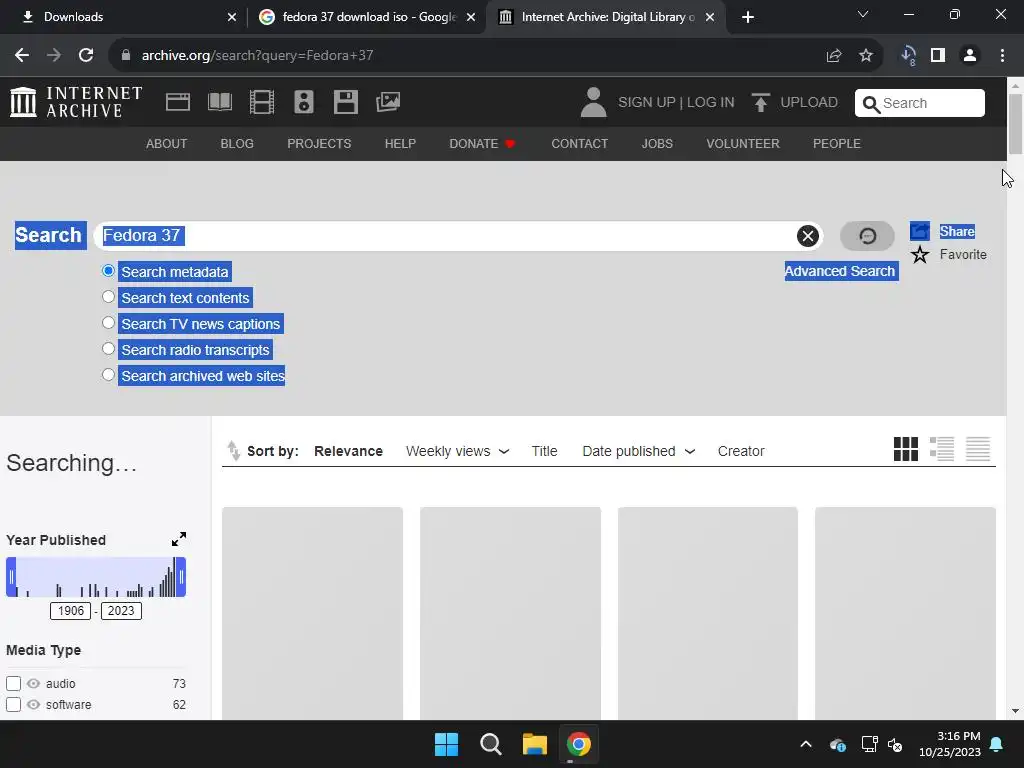Reload the page in Chrome
This screenshot has height=768, width=1024.
click(86, 56)
